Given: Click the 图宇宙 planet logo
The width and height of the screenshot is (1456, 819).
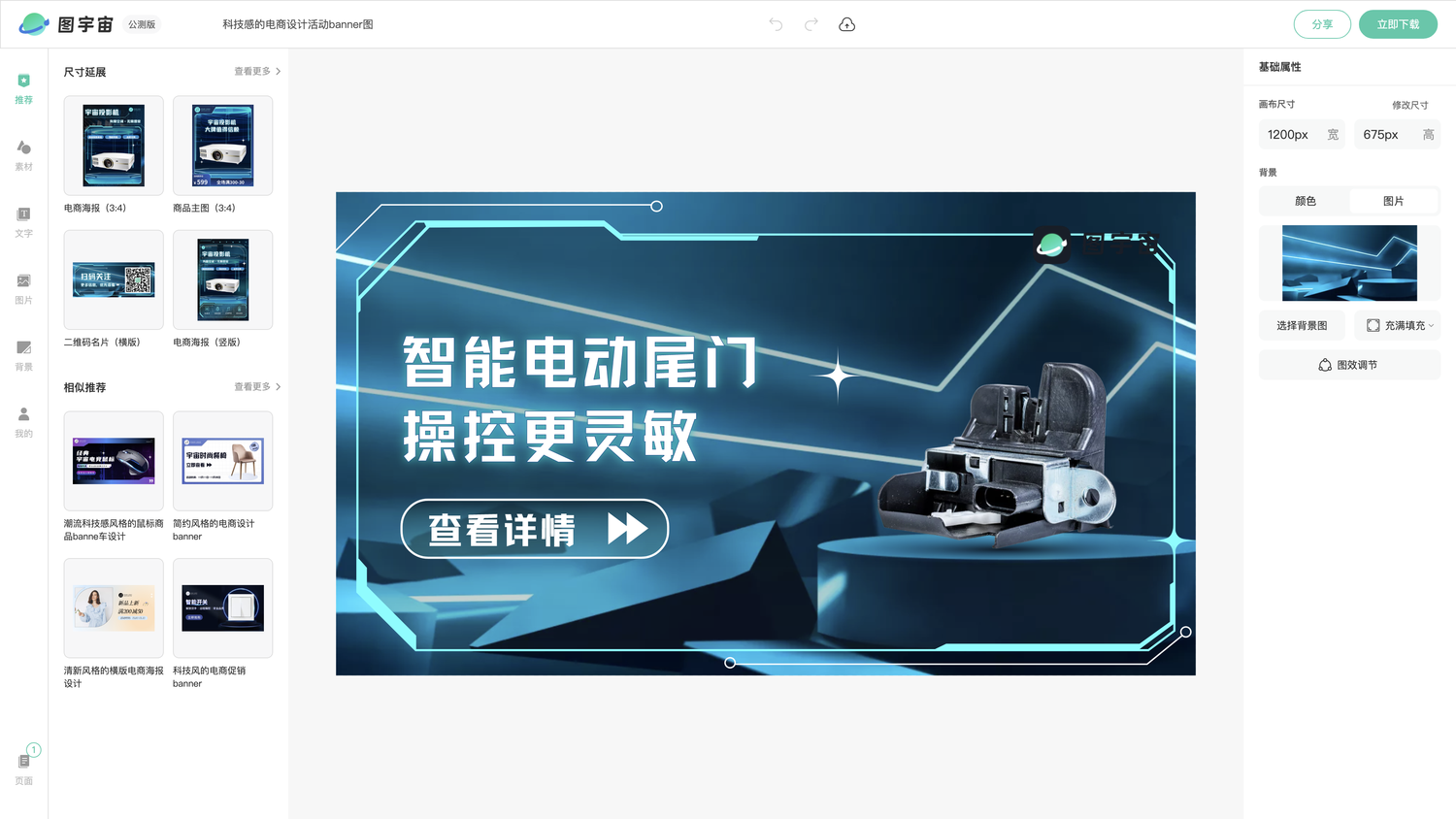Looking at the screenshot, I should pyautogui.click(x=34, y=24).
